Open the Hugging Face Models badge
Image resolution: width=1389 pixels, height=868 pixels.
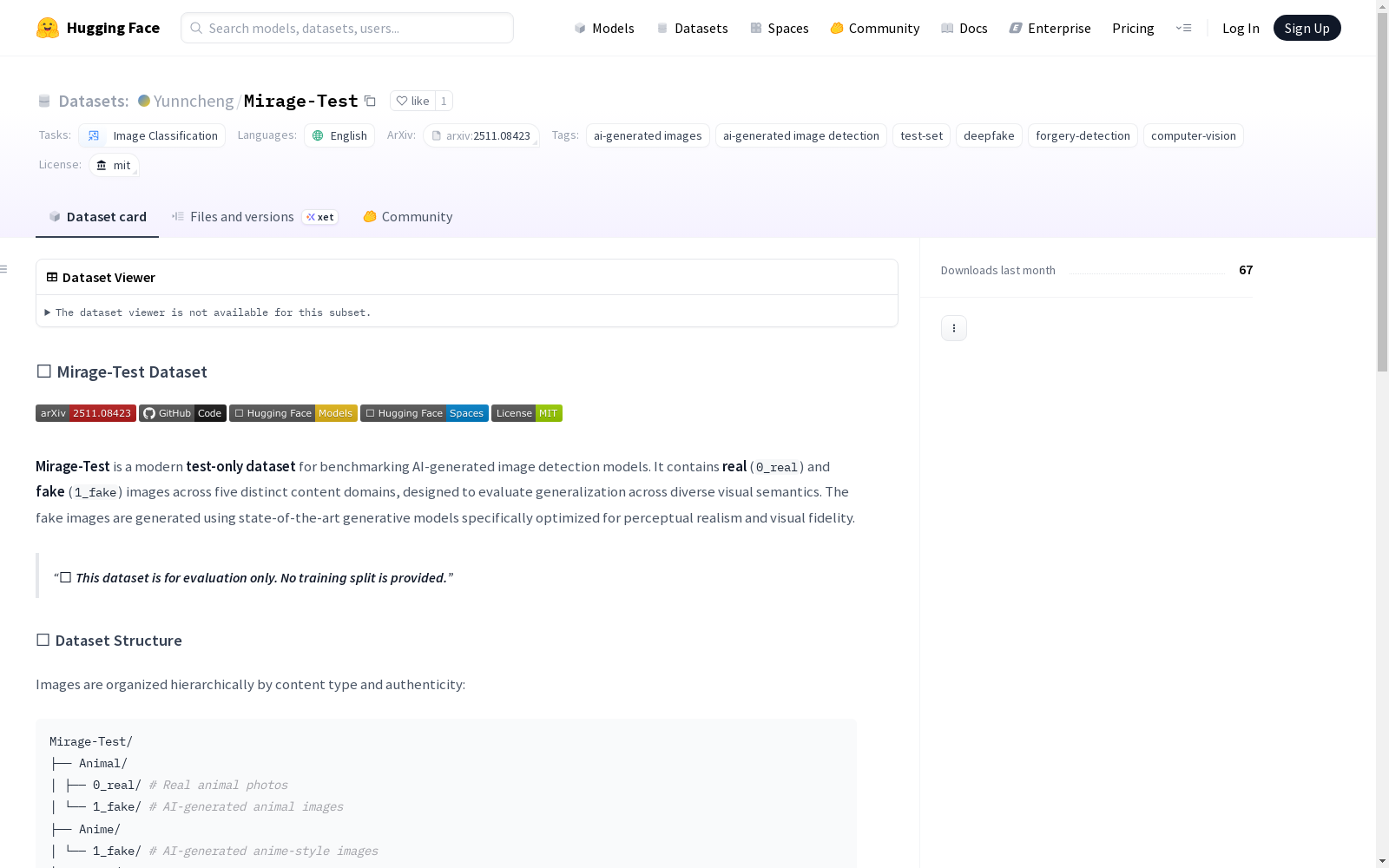tap(293, 413)
